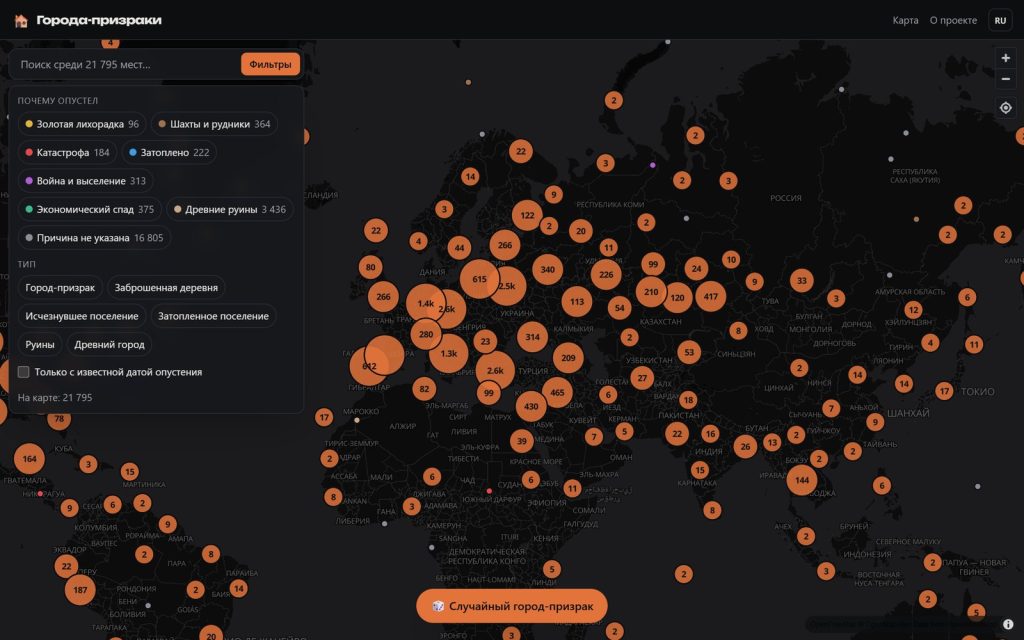The image size is (1024, 640).
Task: Open the 2.6k cluster over Turkey
Action: click(x=495, y=370)
